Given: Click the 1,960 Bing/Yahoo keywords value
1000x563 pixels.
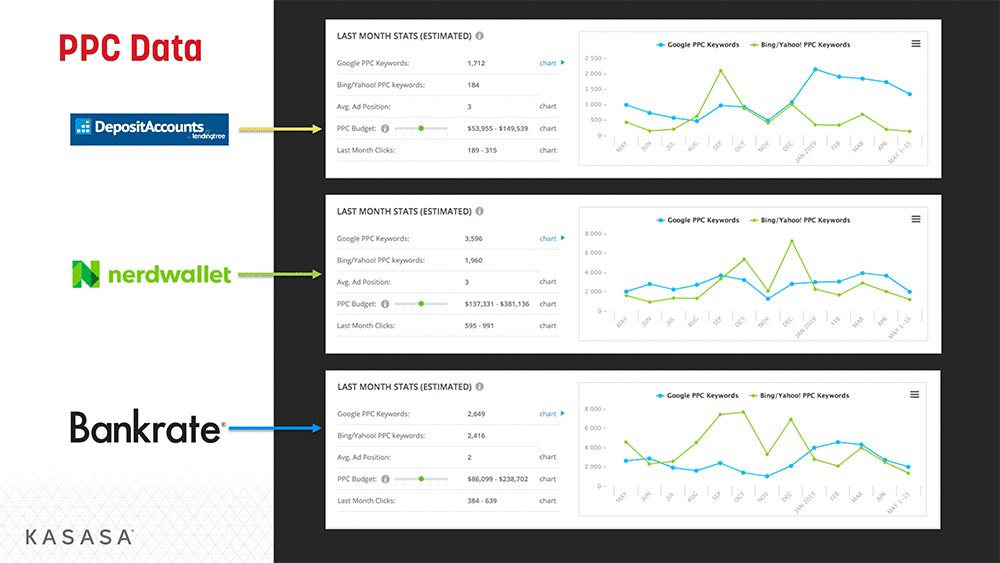Looking at the screenshot, I should pos(473,260).
